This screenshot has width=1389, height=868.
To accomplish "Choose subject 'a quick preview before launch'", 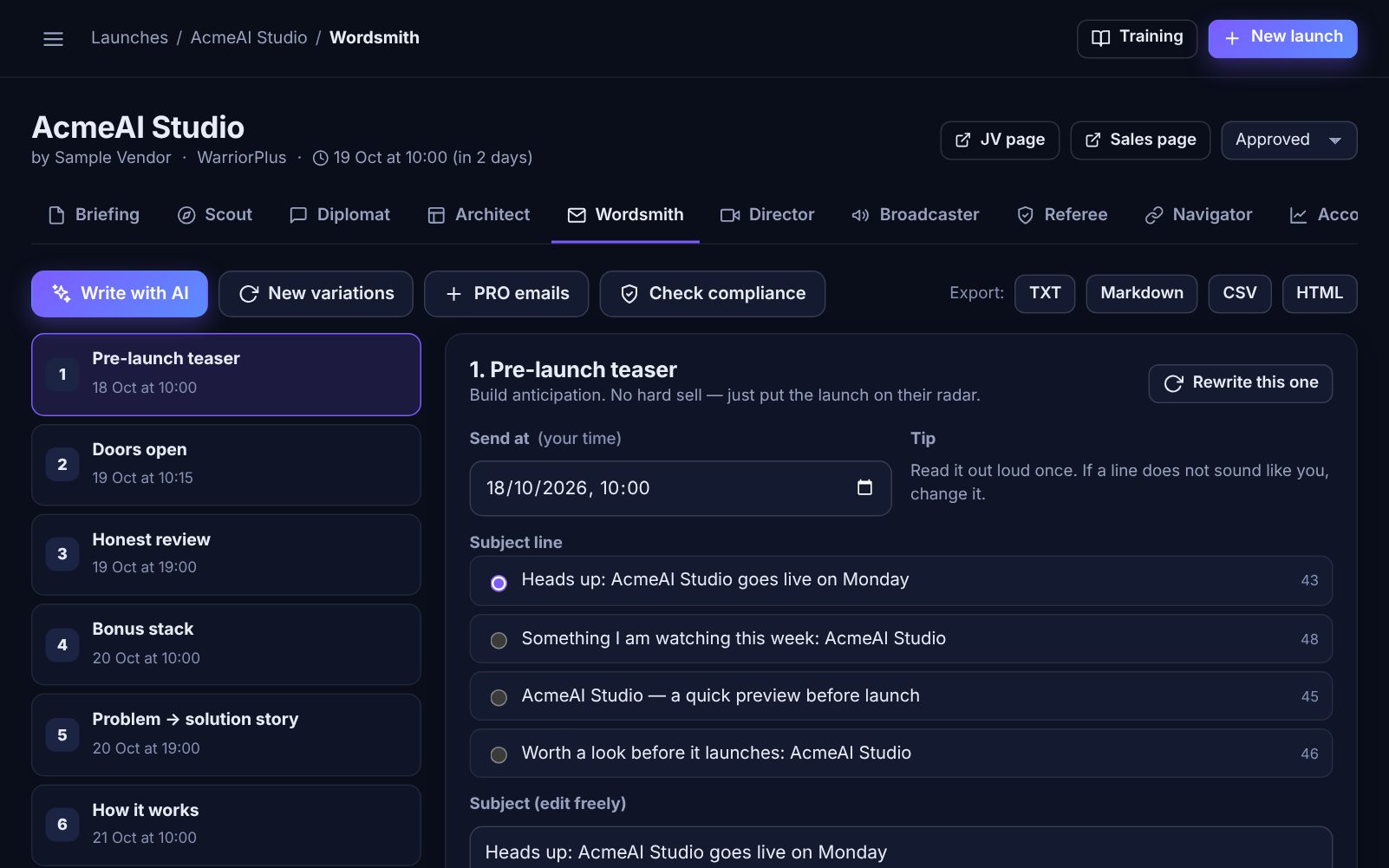I will pos(900,696).
